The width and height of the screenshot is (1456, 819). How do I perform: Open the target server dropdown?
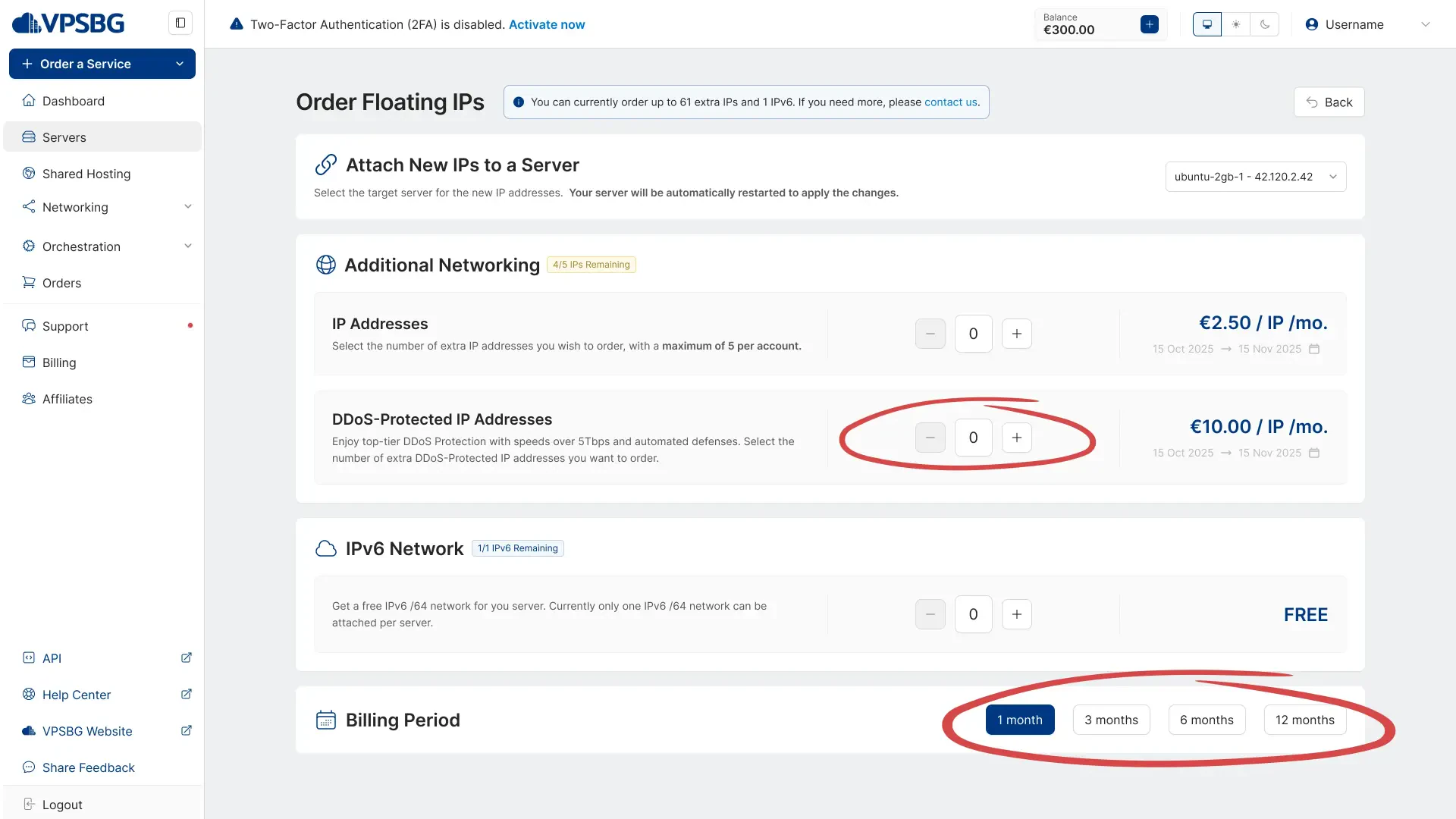(1255, 177)
